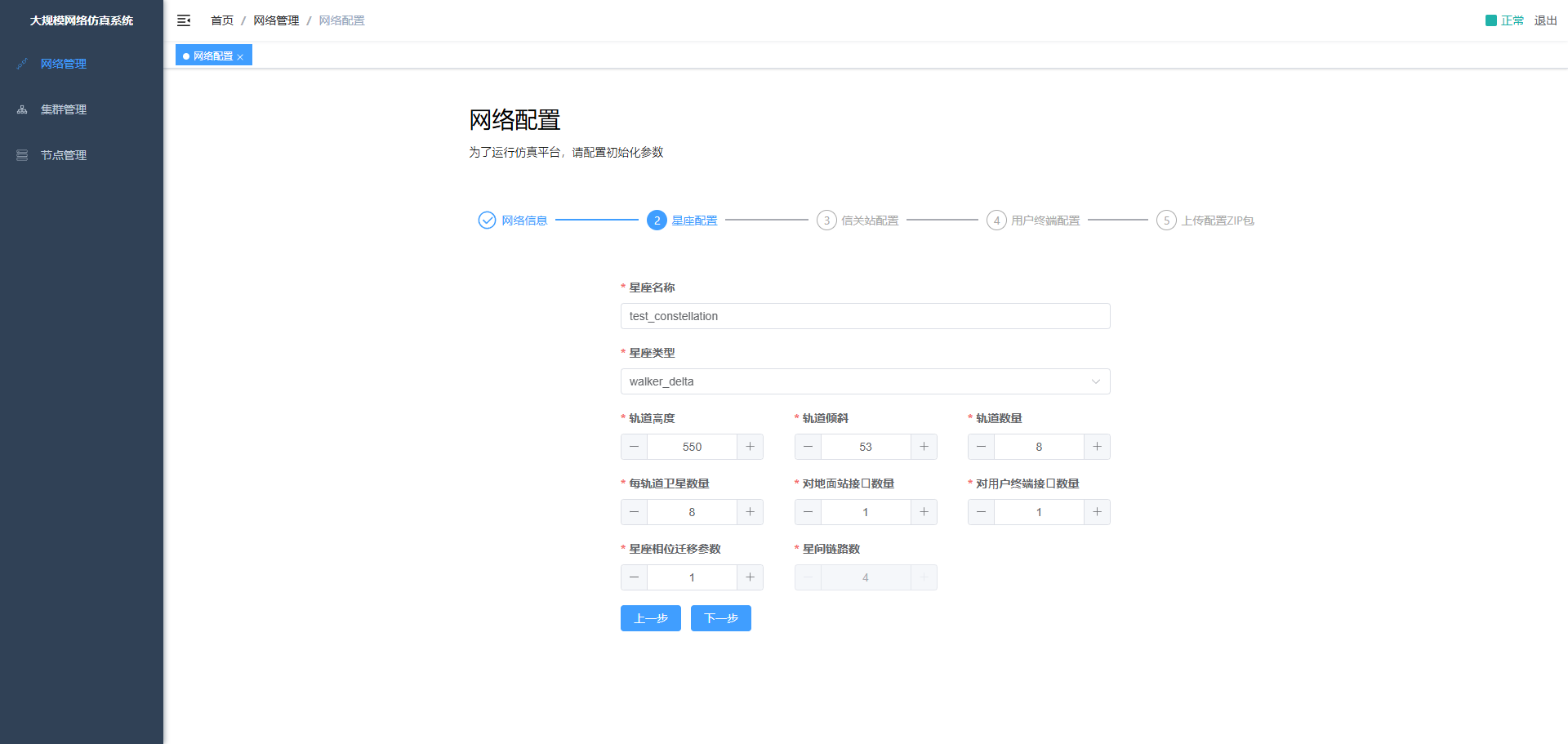Click the 退出 logout link

coord(1545,20)
